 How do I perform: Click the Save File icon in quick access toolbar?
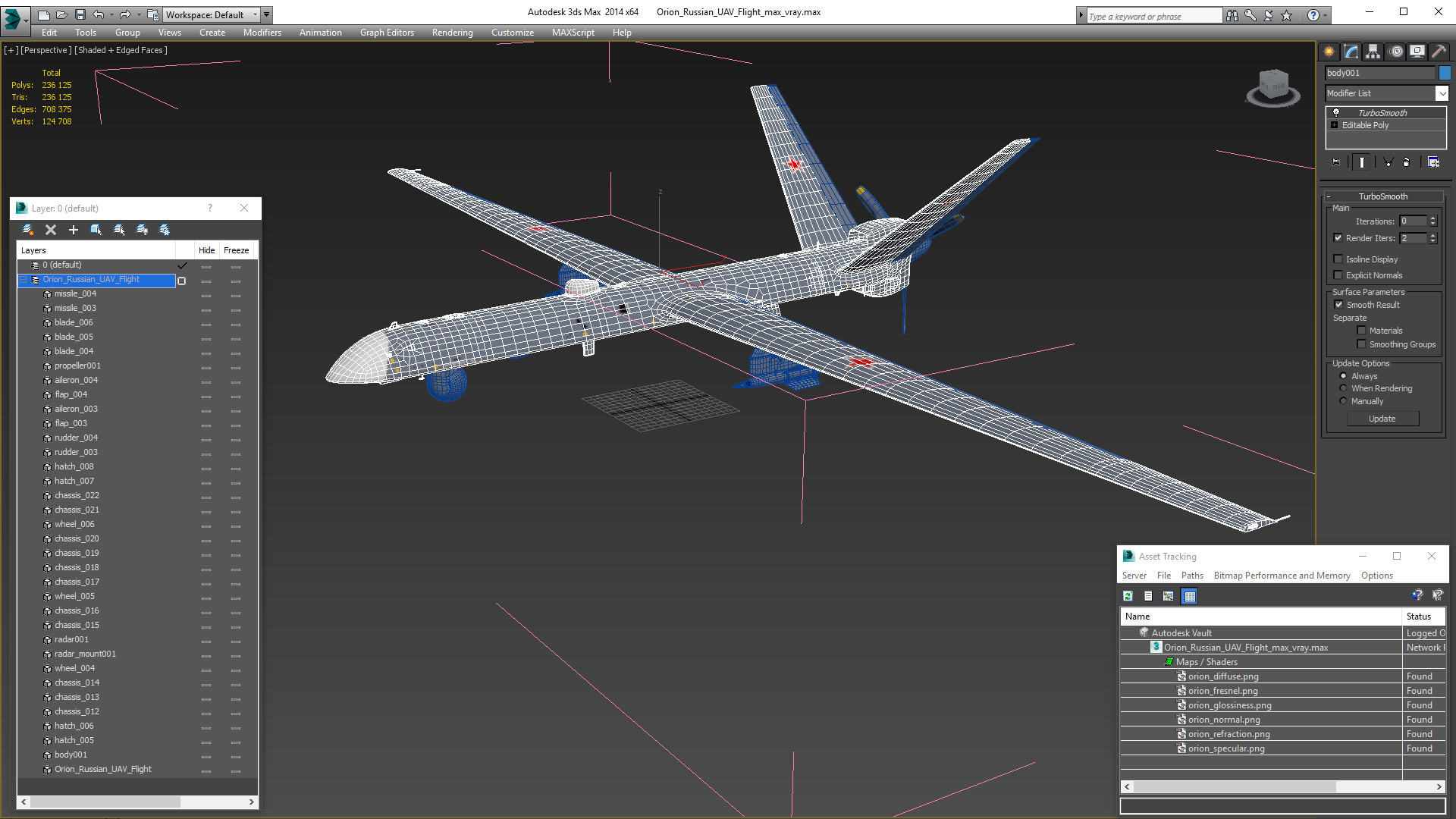[80, 14]
